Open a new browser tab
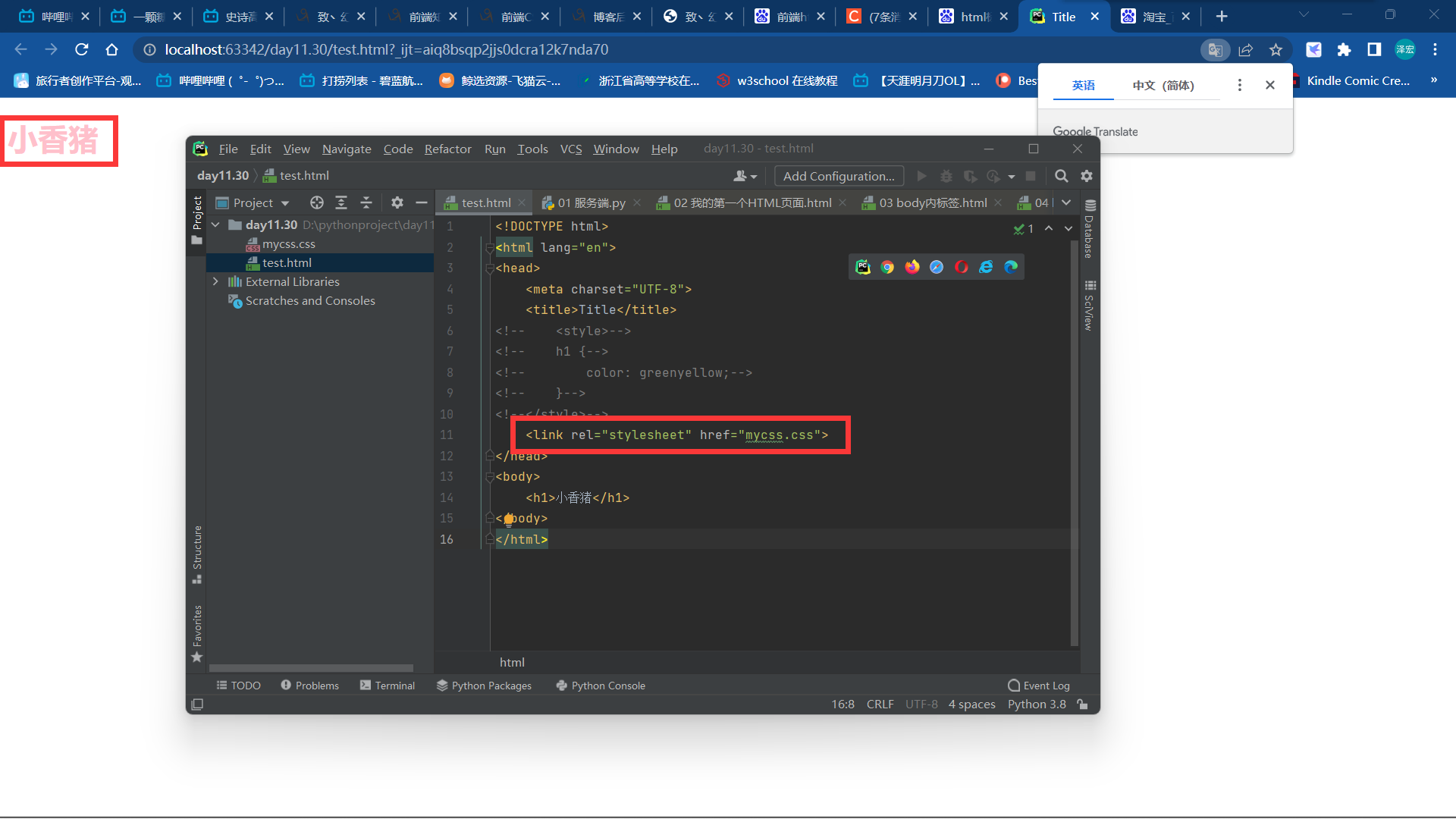The height and width of the screenshot is (819, 1456). click(x=1222, y=16)
